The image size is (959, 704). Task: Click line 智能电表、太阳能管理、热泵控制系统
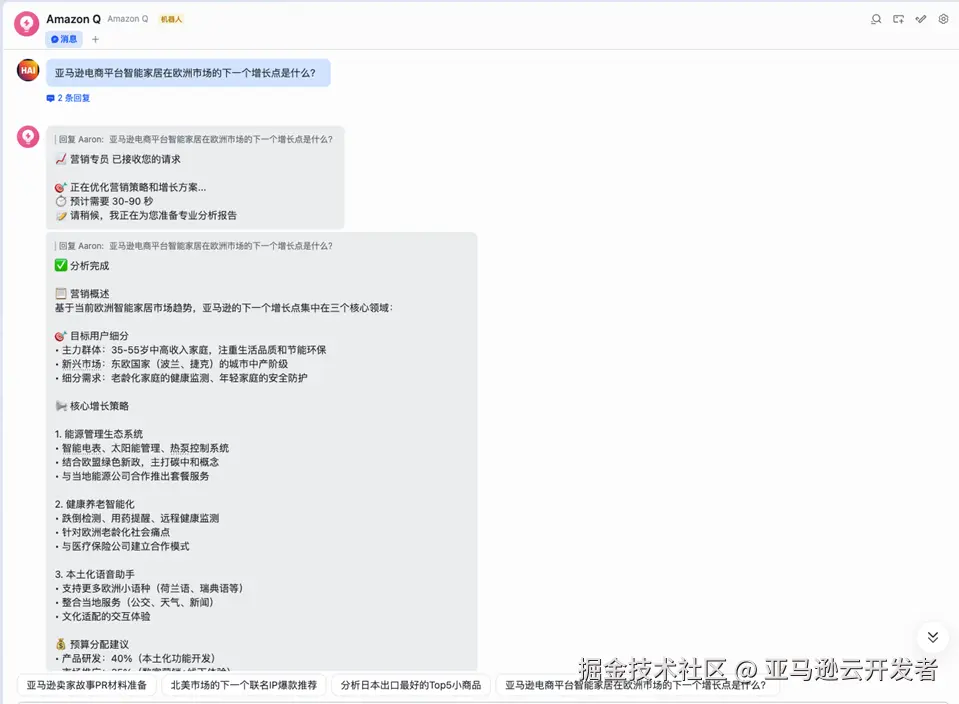coord(142,448)
